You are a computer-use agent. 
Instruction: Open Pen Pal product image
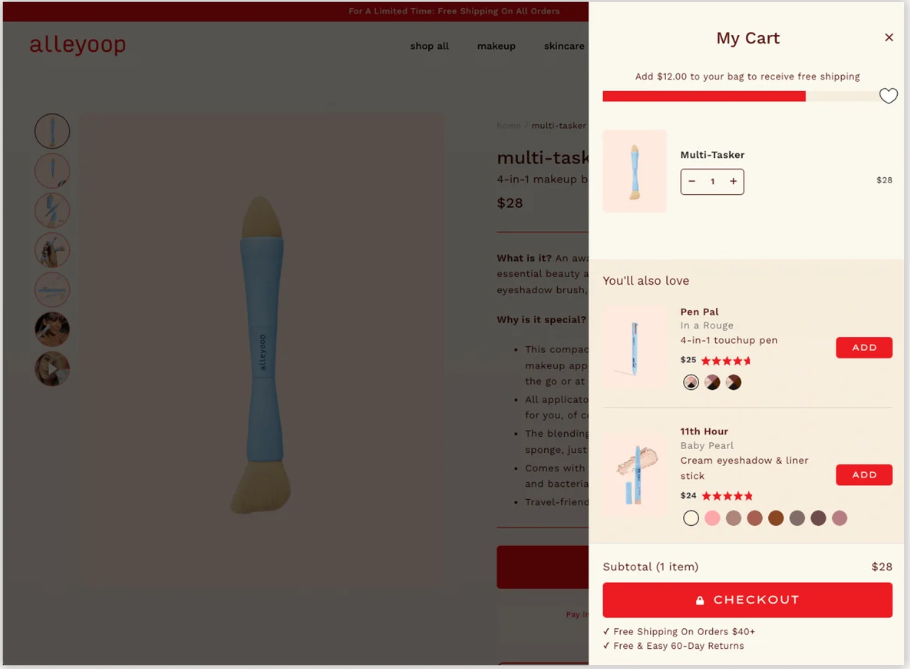[634, 349]
